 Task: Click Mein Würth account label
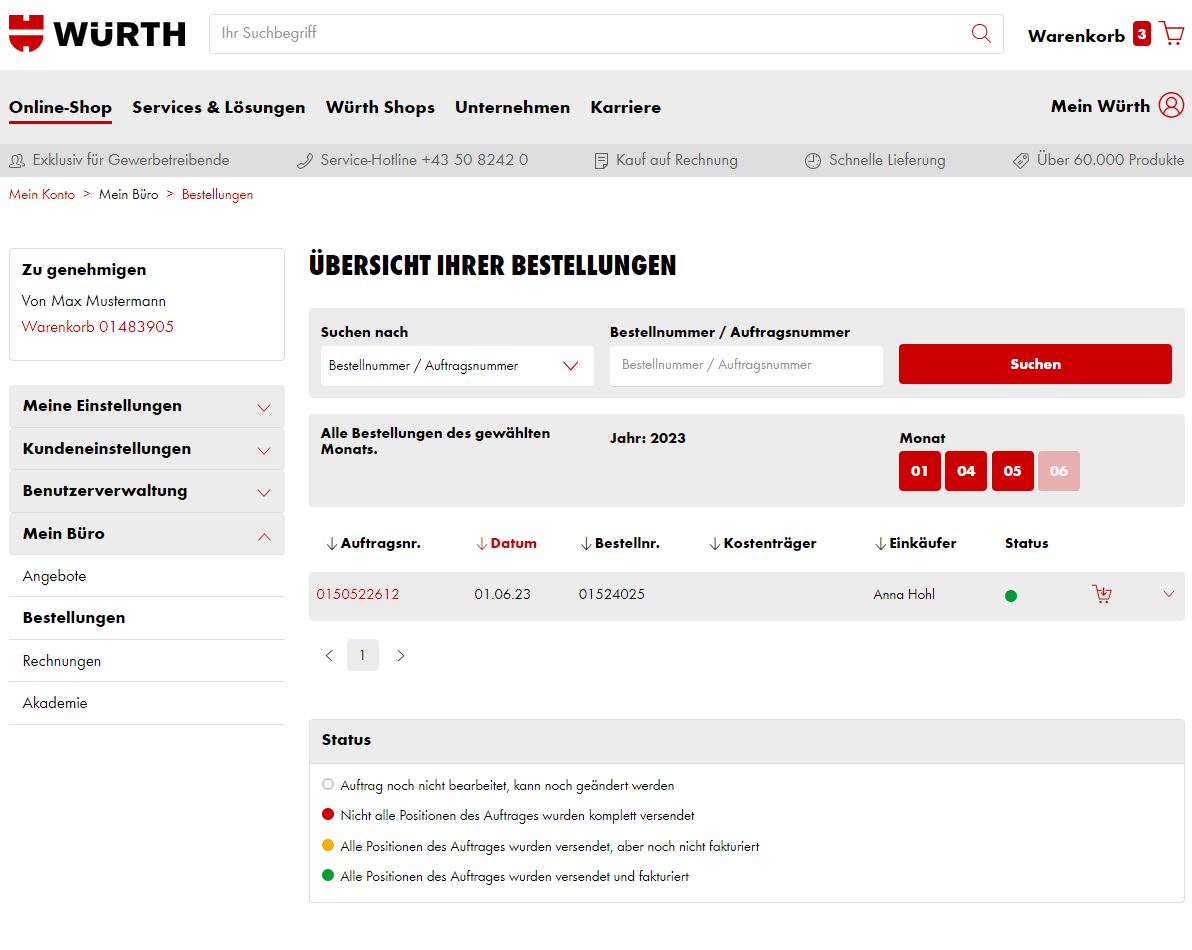1100,106
